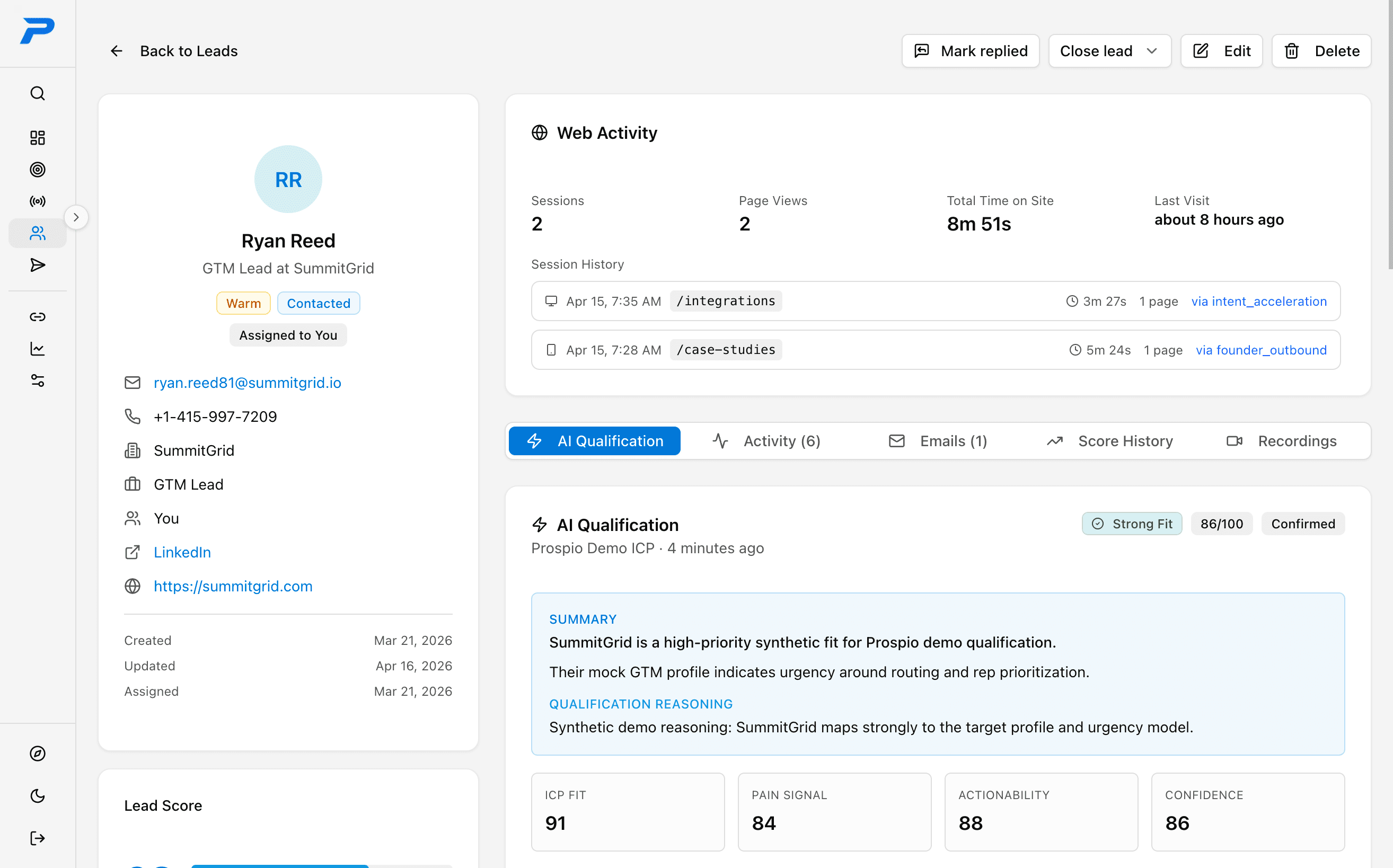The height and width of the screenshot is (868, 1393).
Task: Open via intent_acceleration link
Action: click(x=1259, y=302)
